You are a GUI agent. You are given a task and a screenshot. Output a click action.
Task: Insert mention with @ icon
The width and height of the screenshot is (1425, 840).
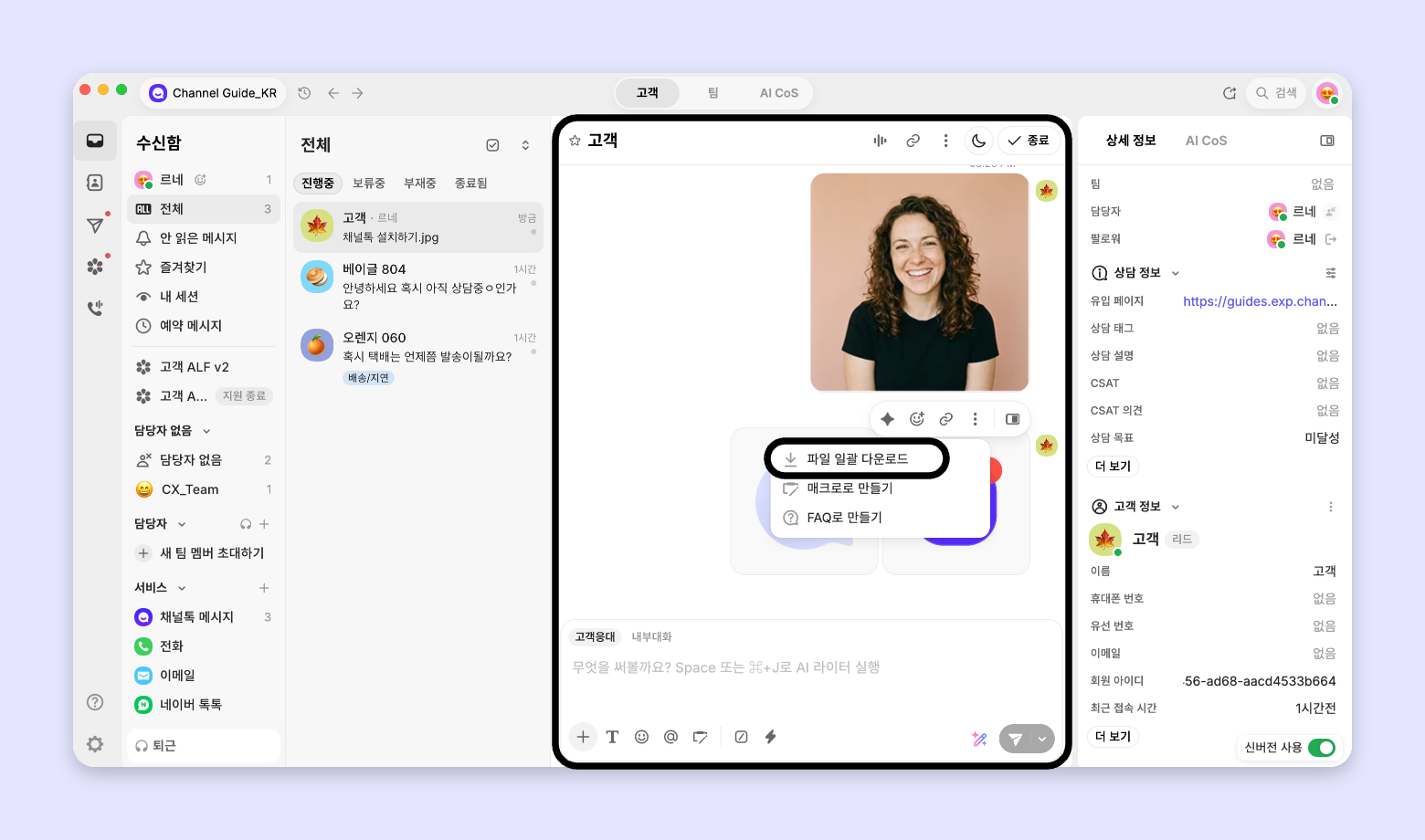[x=670, y=737]
